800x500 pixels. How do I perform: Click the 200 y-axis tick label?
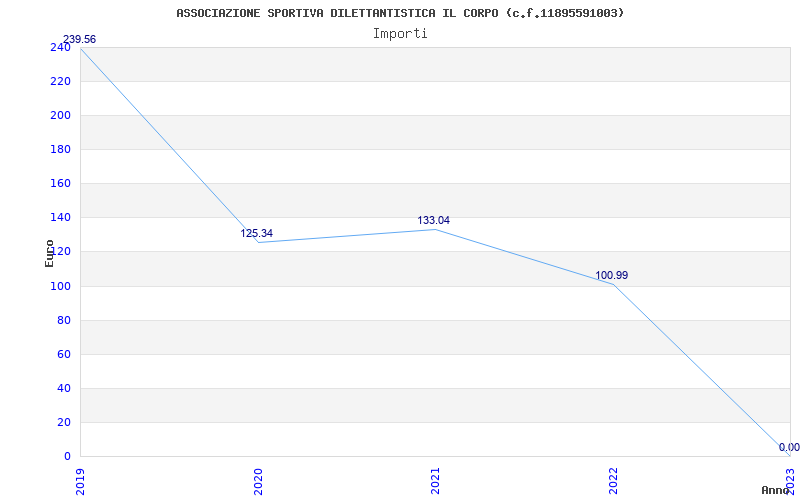click(60, 115)
